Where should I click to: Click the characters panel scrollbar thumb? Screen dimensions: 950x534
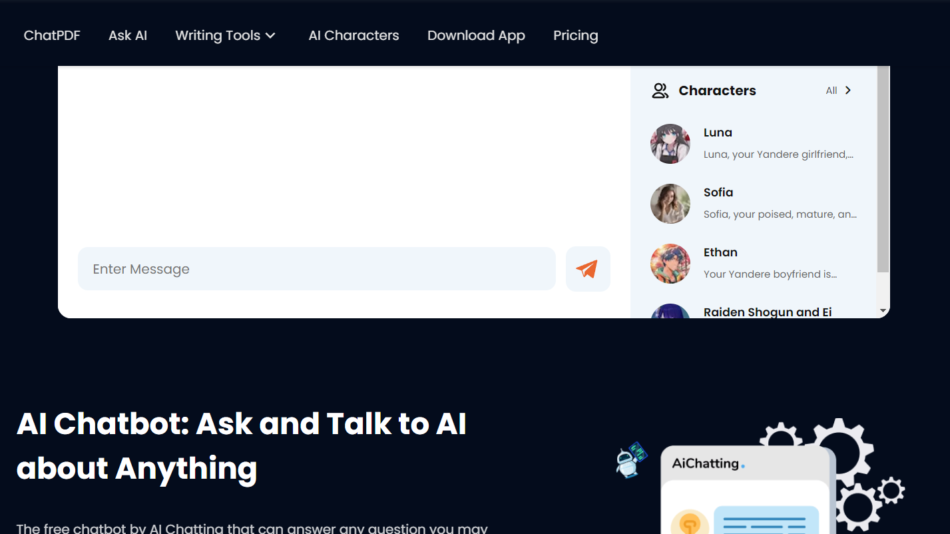[882, 170]
